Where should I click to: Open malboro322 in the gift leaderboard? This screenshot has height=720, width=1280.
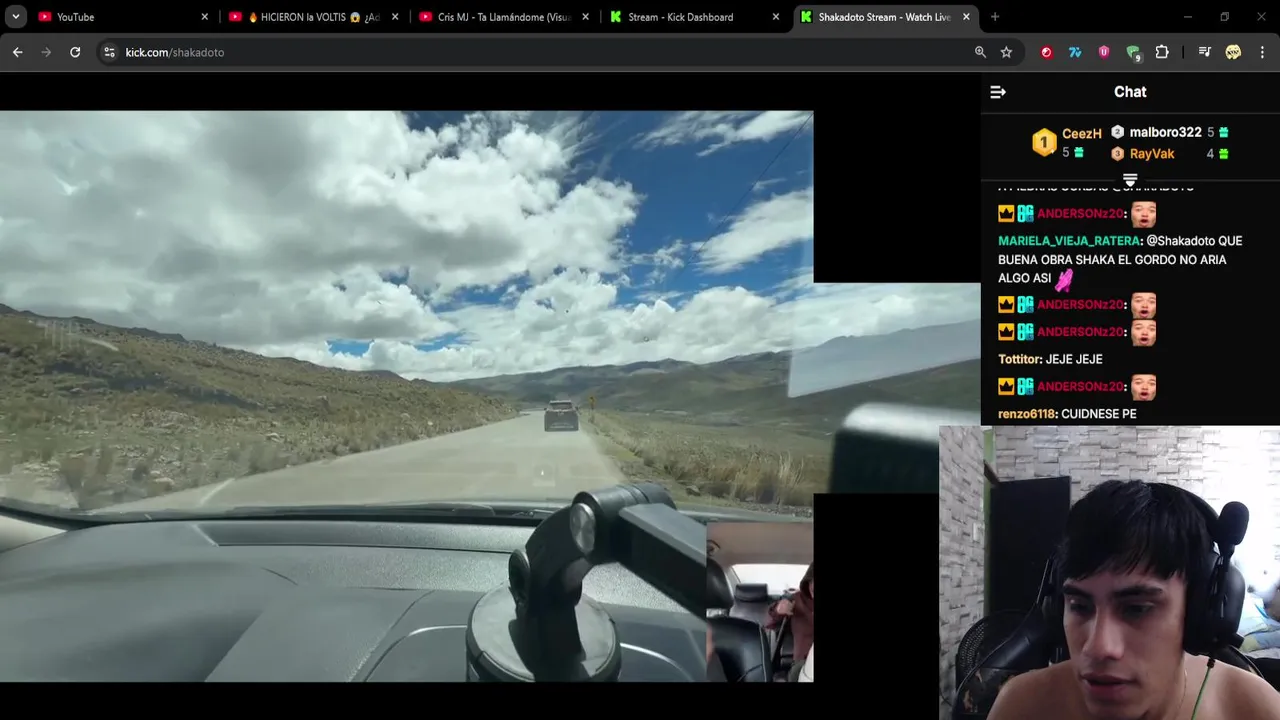pyautogui.click(x=1165, y=132)
